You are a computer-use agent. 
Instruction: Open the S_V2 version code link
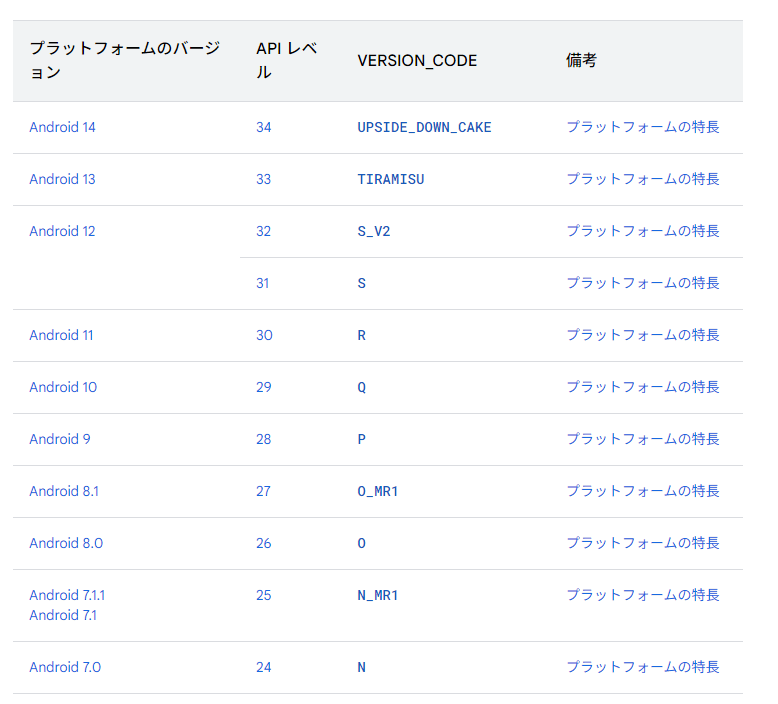[x=374, y=232]
